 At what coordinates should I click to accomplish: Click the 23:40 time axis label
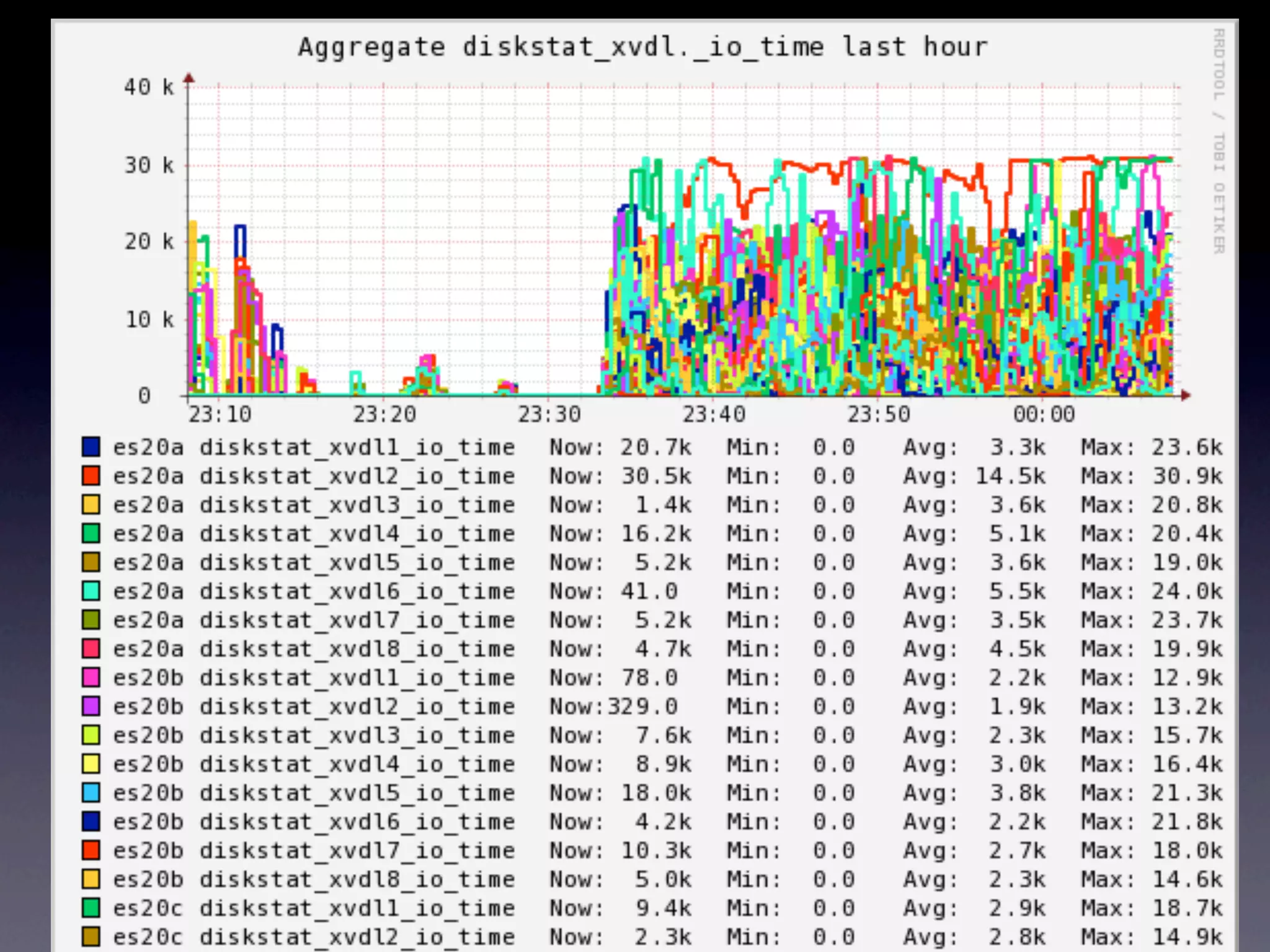click(714, 414)
